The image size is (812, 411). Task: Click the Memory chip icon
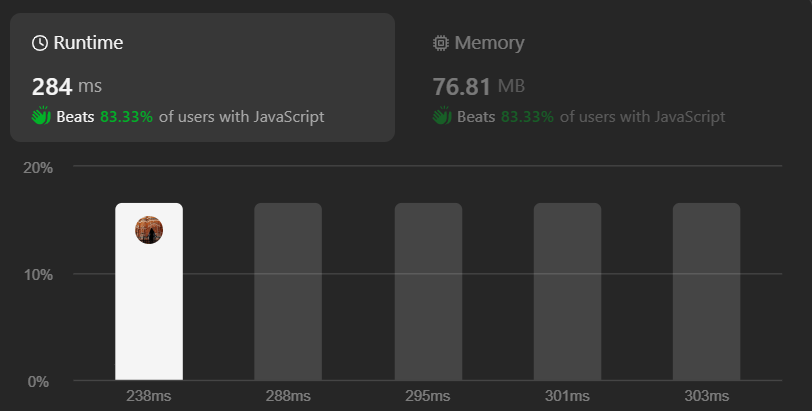(441, 43)
